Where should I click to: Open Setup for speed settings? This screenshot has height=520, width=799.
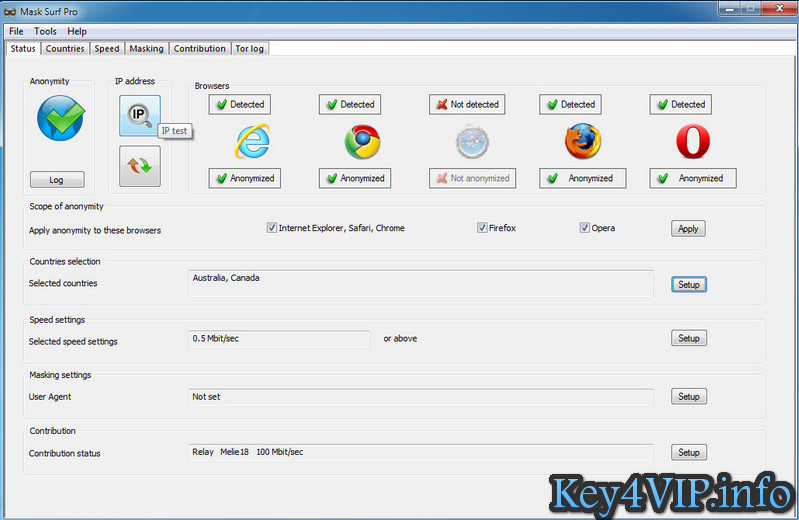(x=688, y=338)
